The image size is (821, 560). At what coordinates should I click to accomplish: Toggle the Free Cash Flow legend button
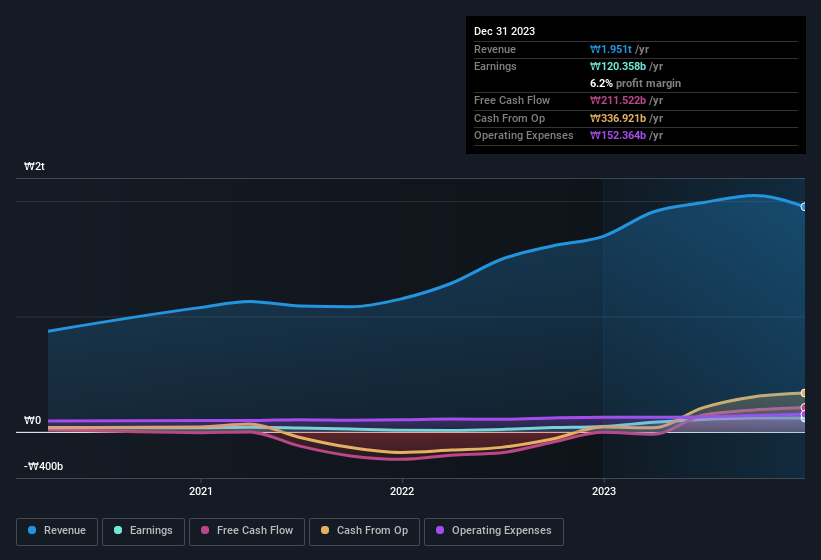coord(247,532)
